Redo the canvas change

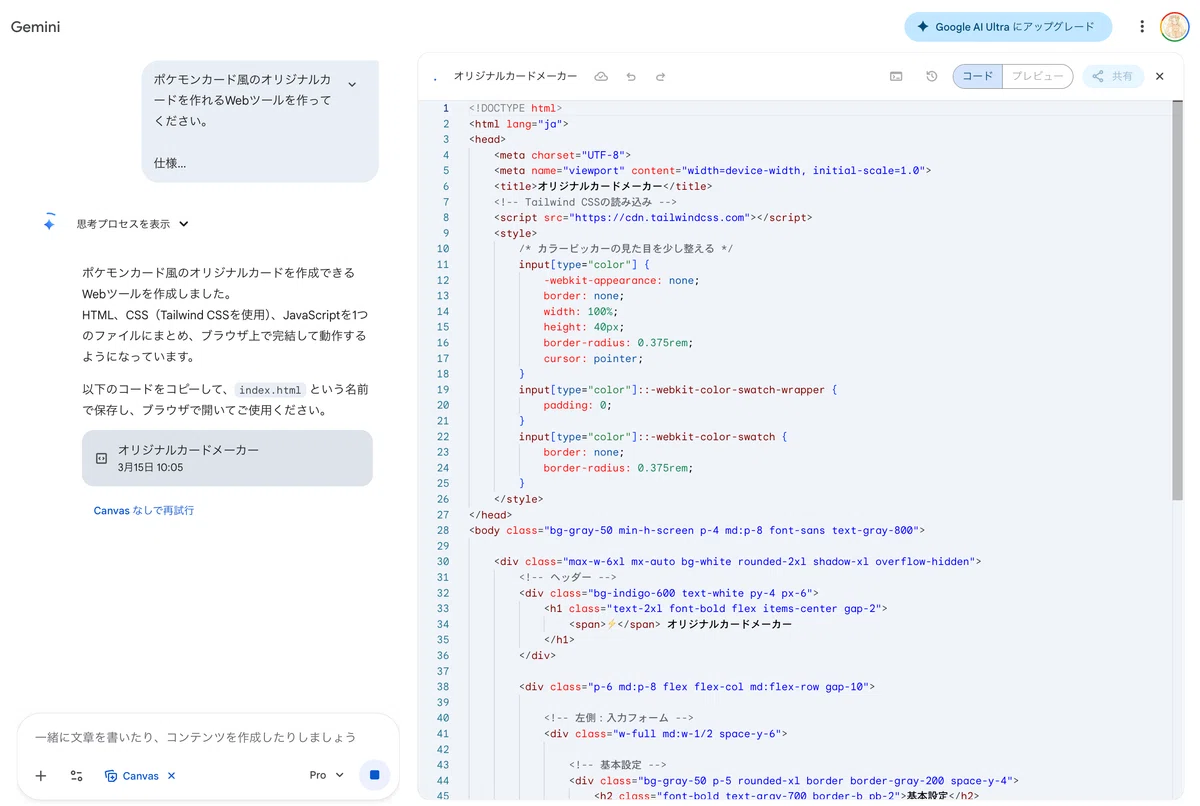(x=660, y=76)
